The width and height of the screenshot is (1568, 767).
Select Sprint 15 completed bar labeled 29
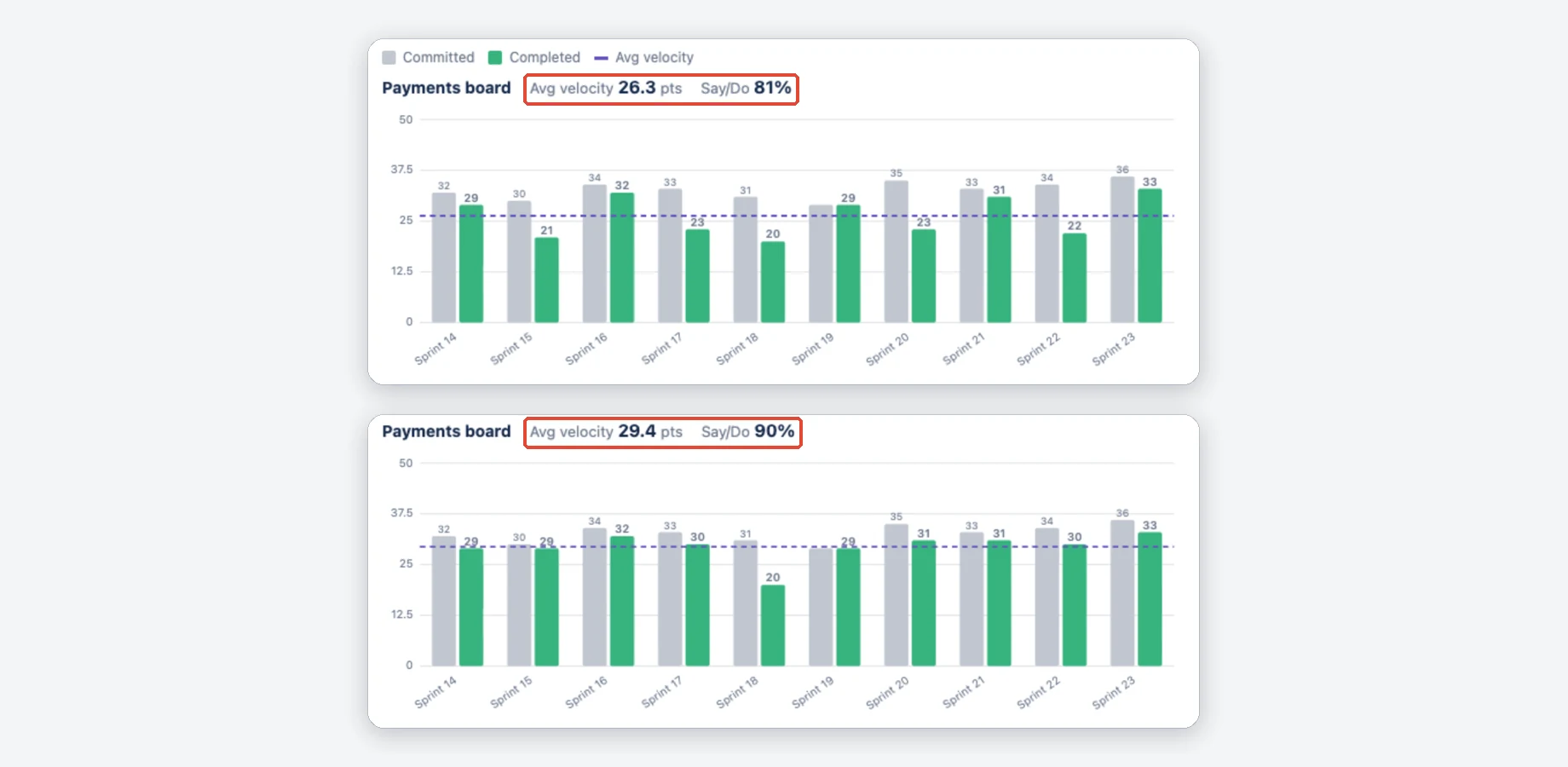coord(547,607)
